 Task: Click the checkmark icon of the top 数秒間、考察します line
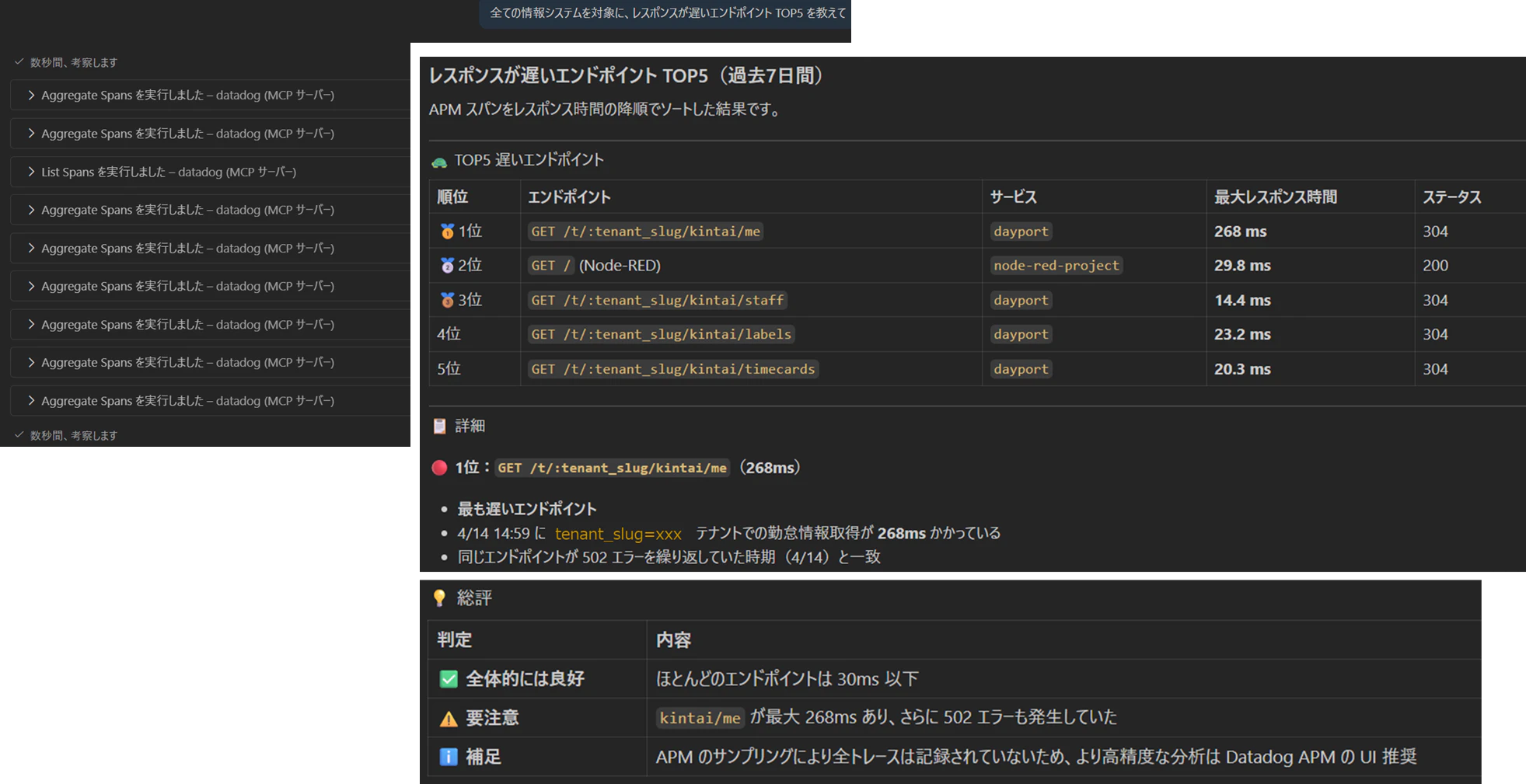point(19,61)
